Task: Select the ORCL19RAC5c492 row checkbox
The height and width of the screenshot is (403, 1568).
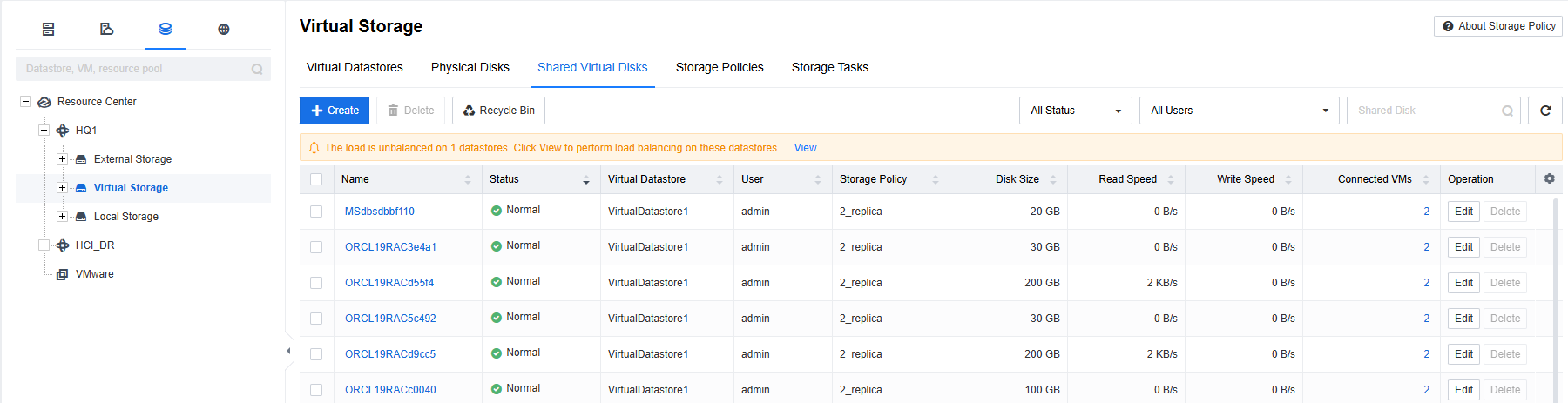Action: point(316,319)
